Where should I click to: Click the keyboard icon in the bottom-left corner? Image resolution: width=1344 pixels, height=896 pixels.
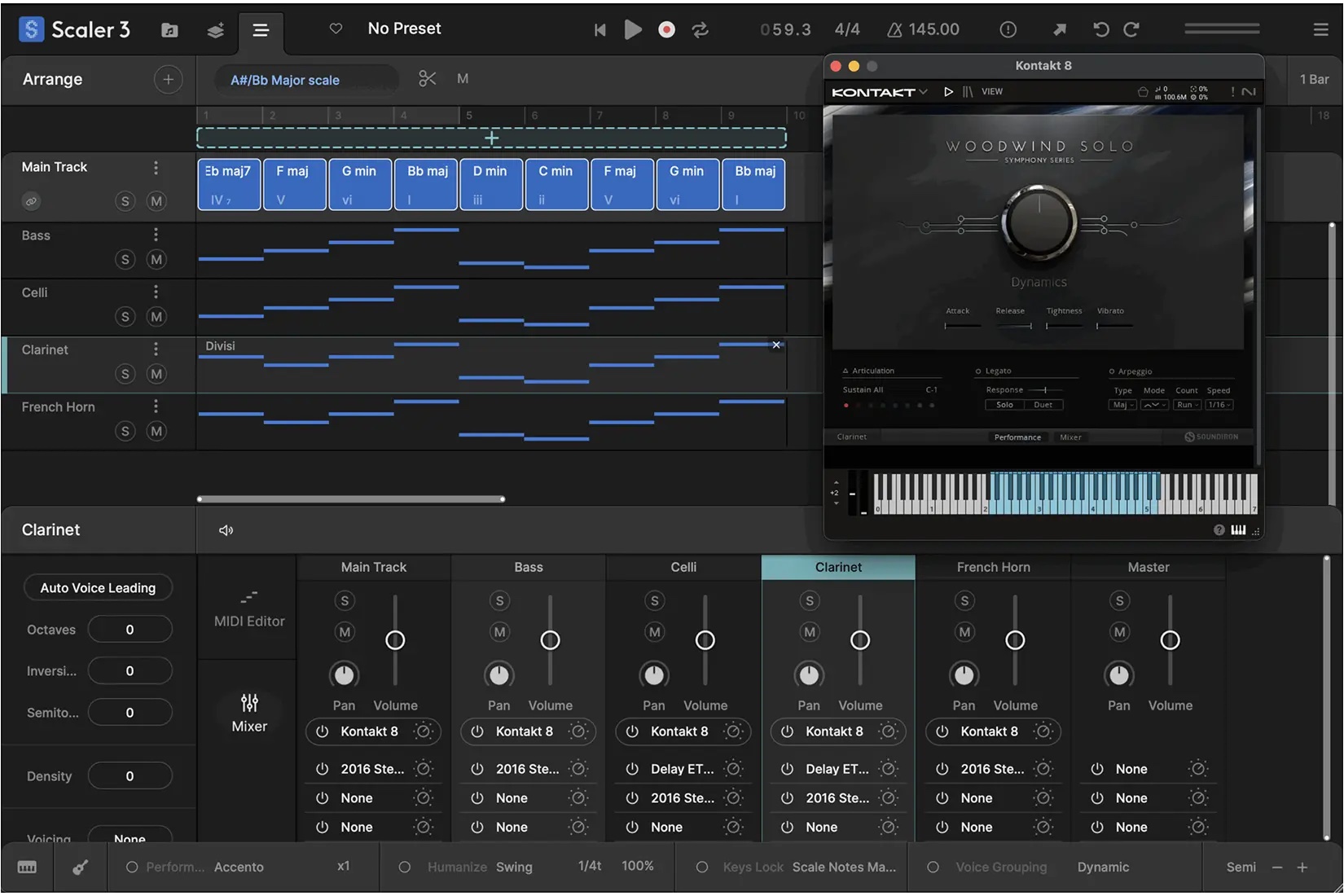[x=27, y=867]
